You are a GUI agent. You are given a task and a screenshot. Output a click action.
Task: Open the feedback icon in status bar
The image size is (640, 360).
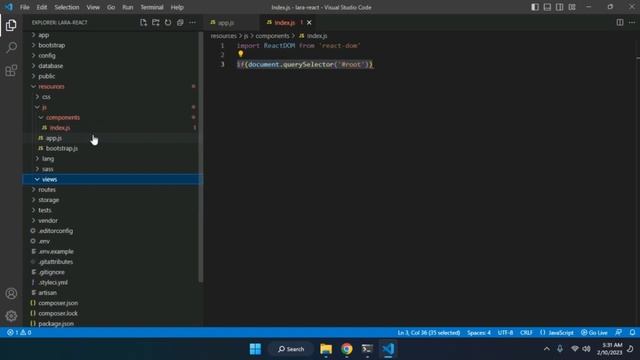(618, 332)
